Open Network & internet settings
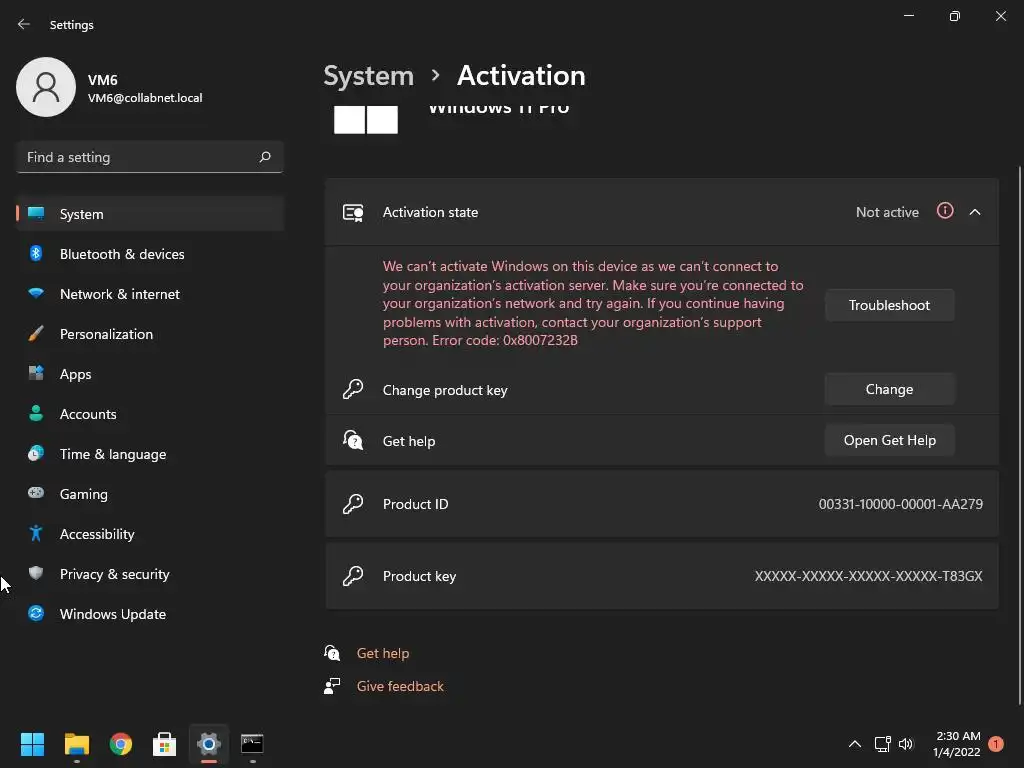The image size is (1024, 768). tap(150, 294)
